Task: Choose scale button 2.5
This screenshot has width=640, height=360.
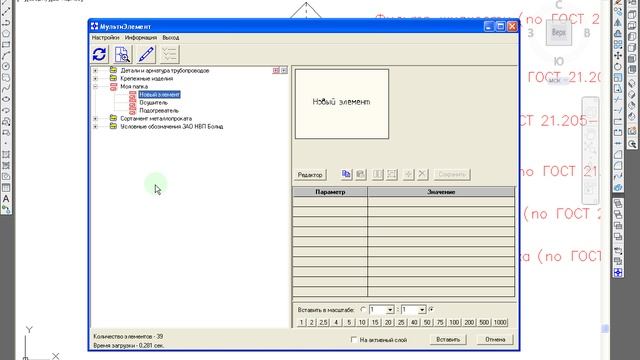Action: (324, 322)
